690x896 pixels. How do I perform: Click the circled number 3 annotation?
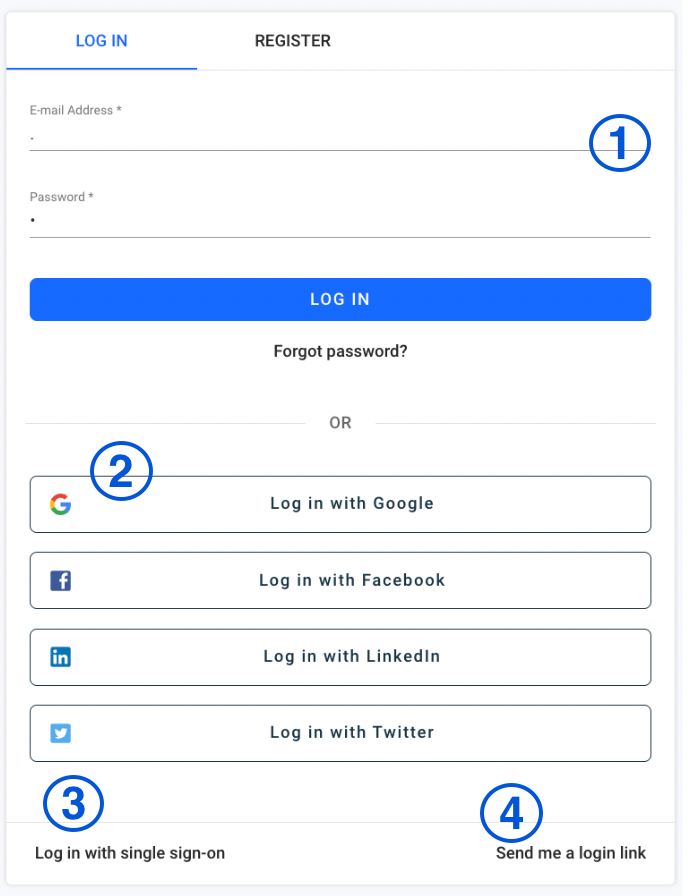point(74,803)
